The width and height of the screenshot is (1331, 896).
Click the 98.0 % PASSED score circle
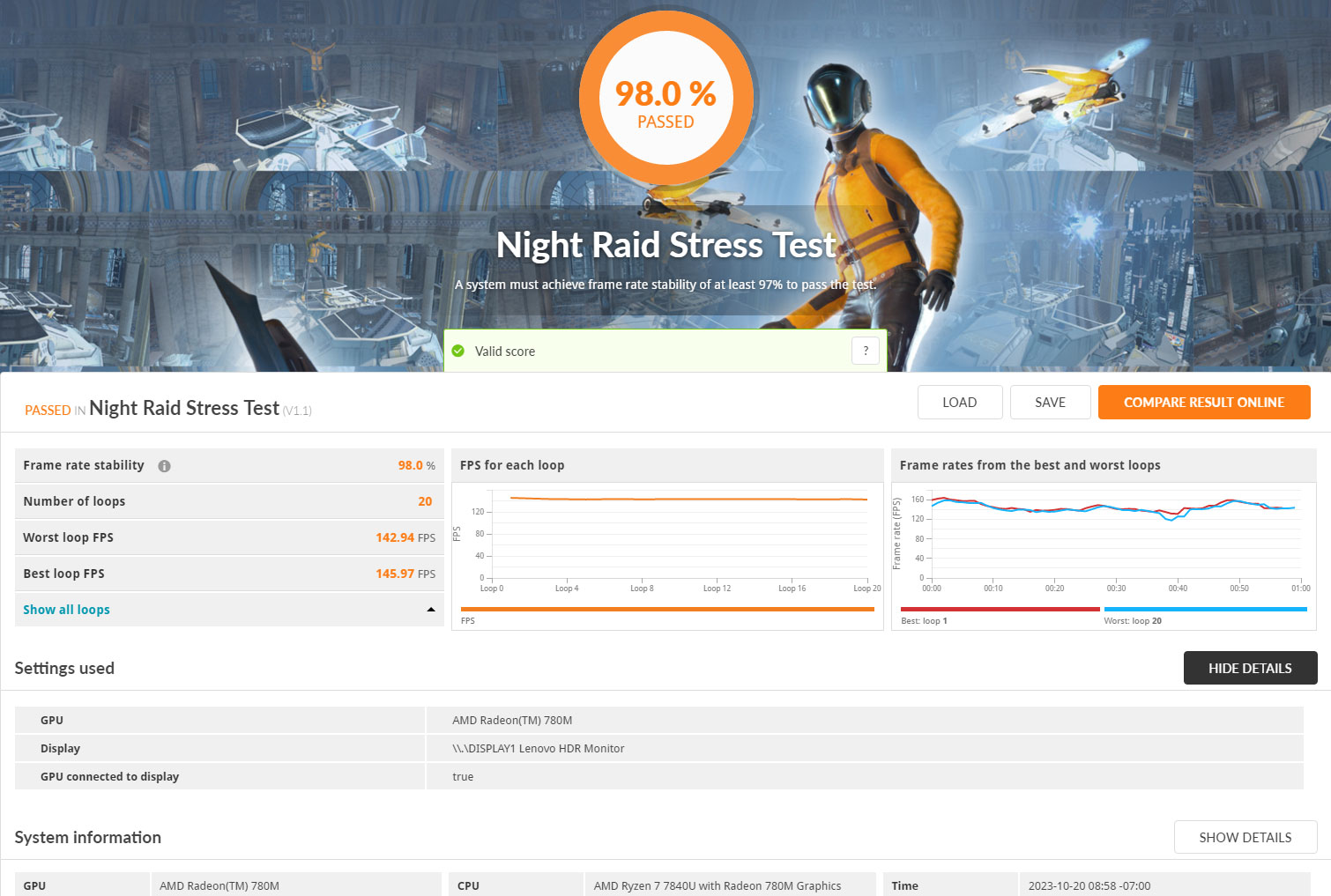pos(666,99)
